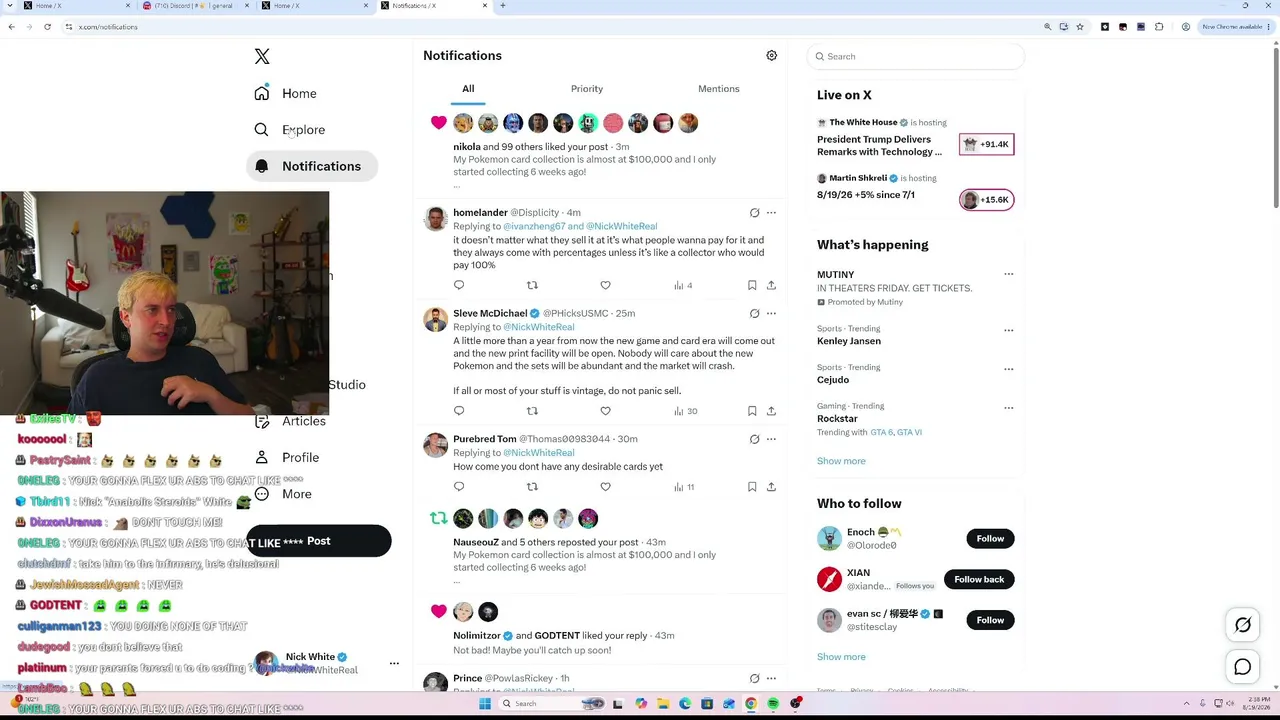Select the All notifications tab

(x=468, y=89)
